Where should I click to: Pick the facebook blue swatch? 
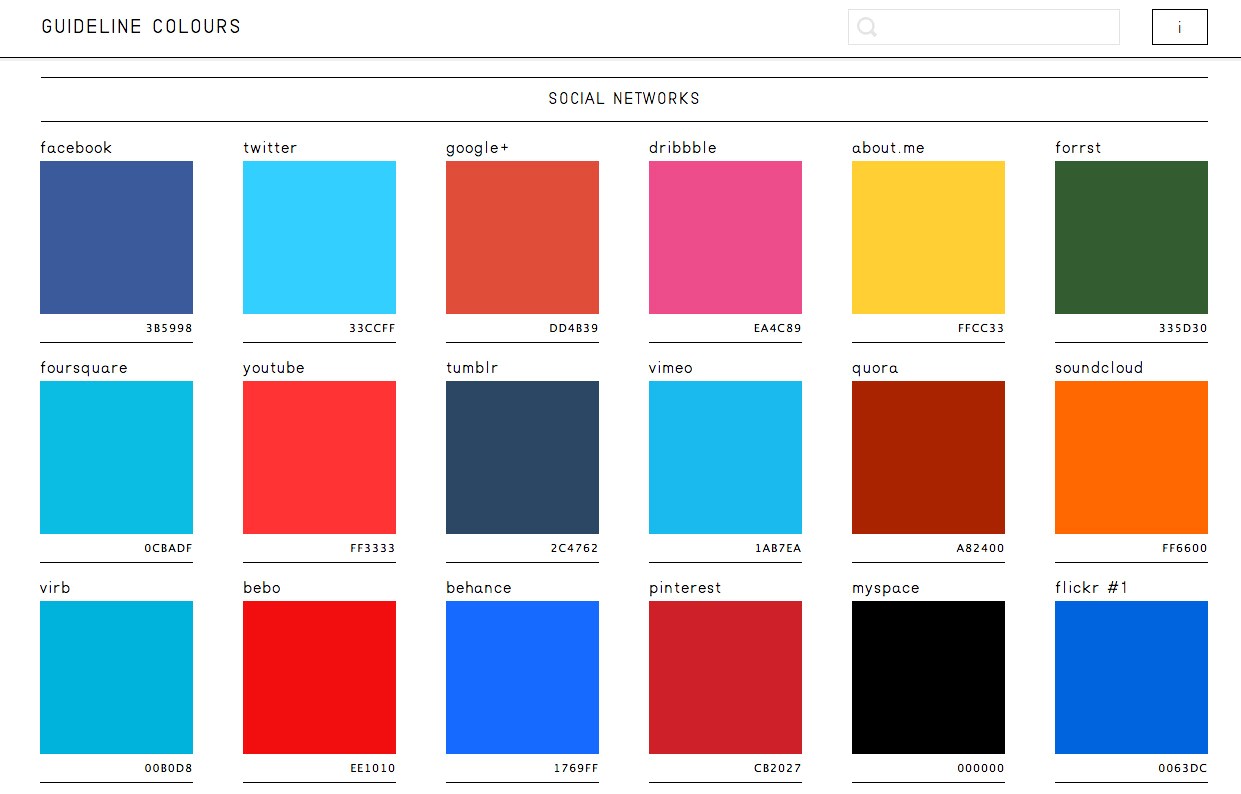pos(116,237)
